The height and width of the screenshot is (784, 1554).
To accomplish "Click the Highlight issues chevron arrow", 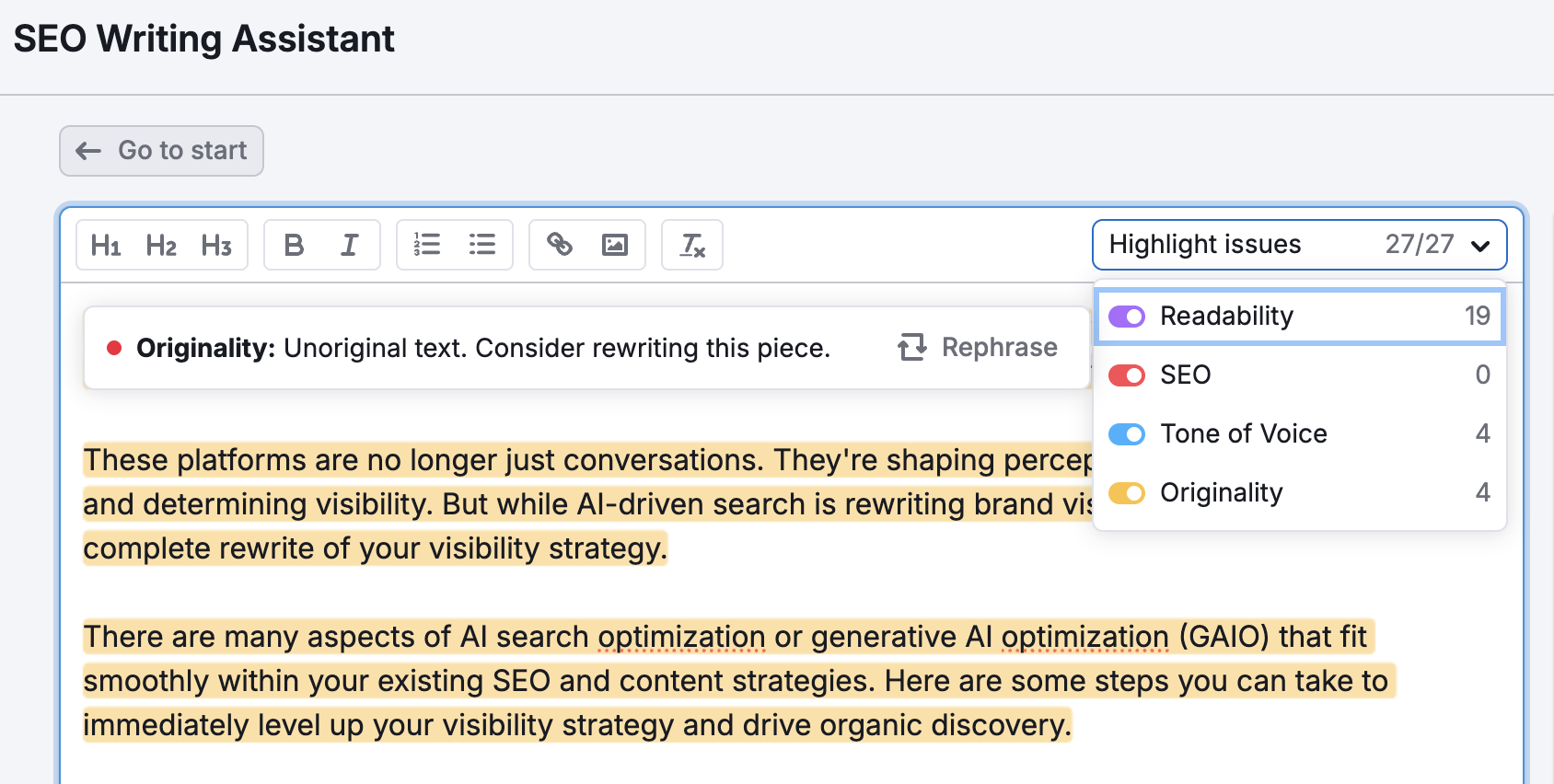I will pos(1480,246).
